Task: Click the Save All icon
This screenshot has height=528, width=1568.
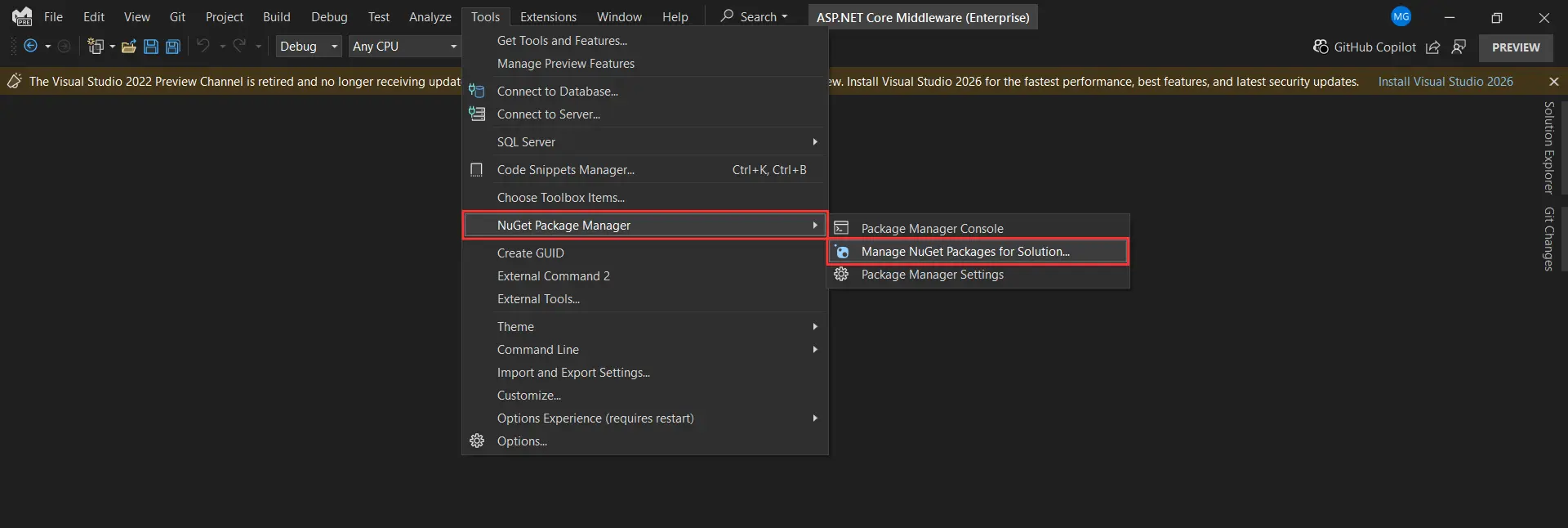Action: tap(173, 47)
